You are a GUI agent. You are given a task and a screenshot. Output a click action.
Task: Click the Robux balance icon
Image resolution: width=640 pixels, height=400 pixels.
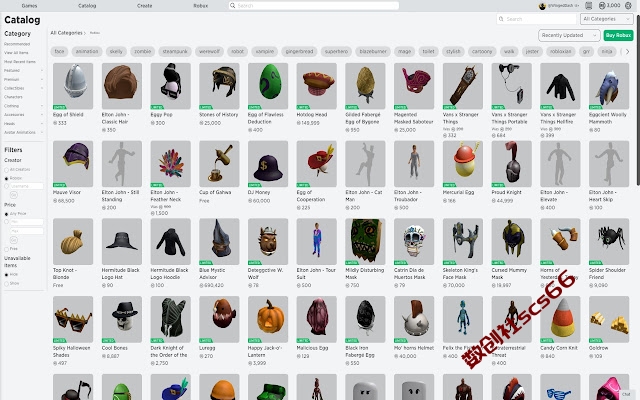[602, 6]
